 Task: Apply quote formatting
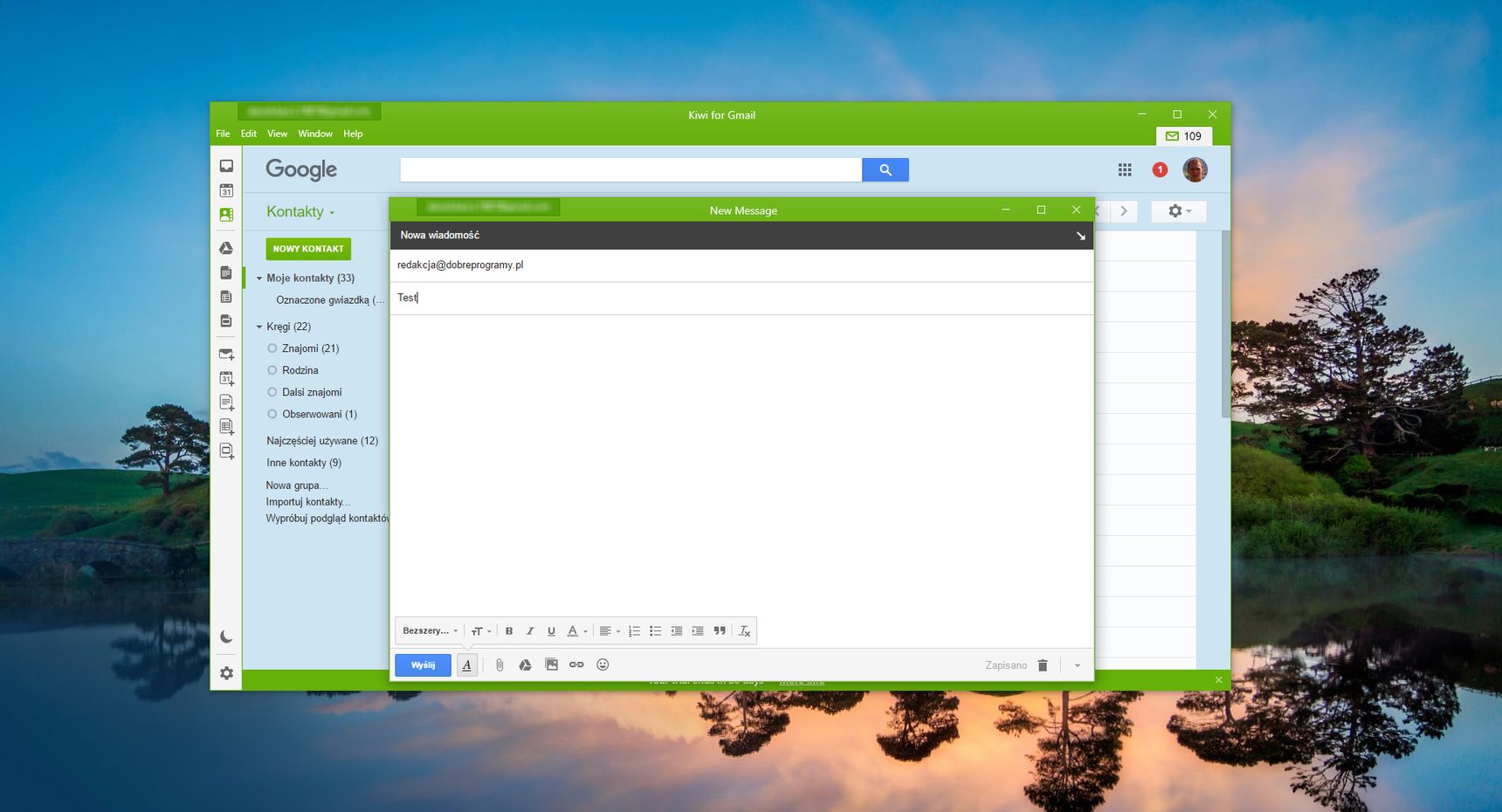(720, 631)
